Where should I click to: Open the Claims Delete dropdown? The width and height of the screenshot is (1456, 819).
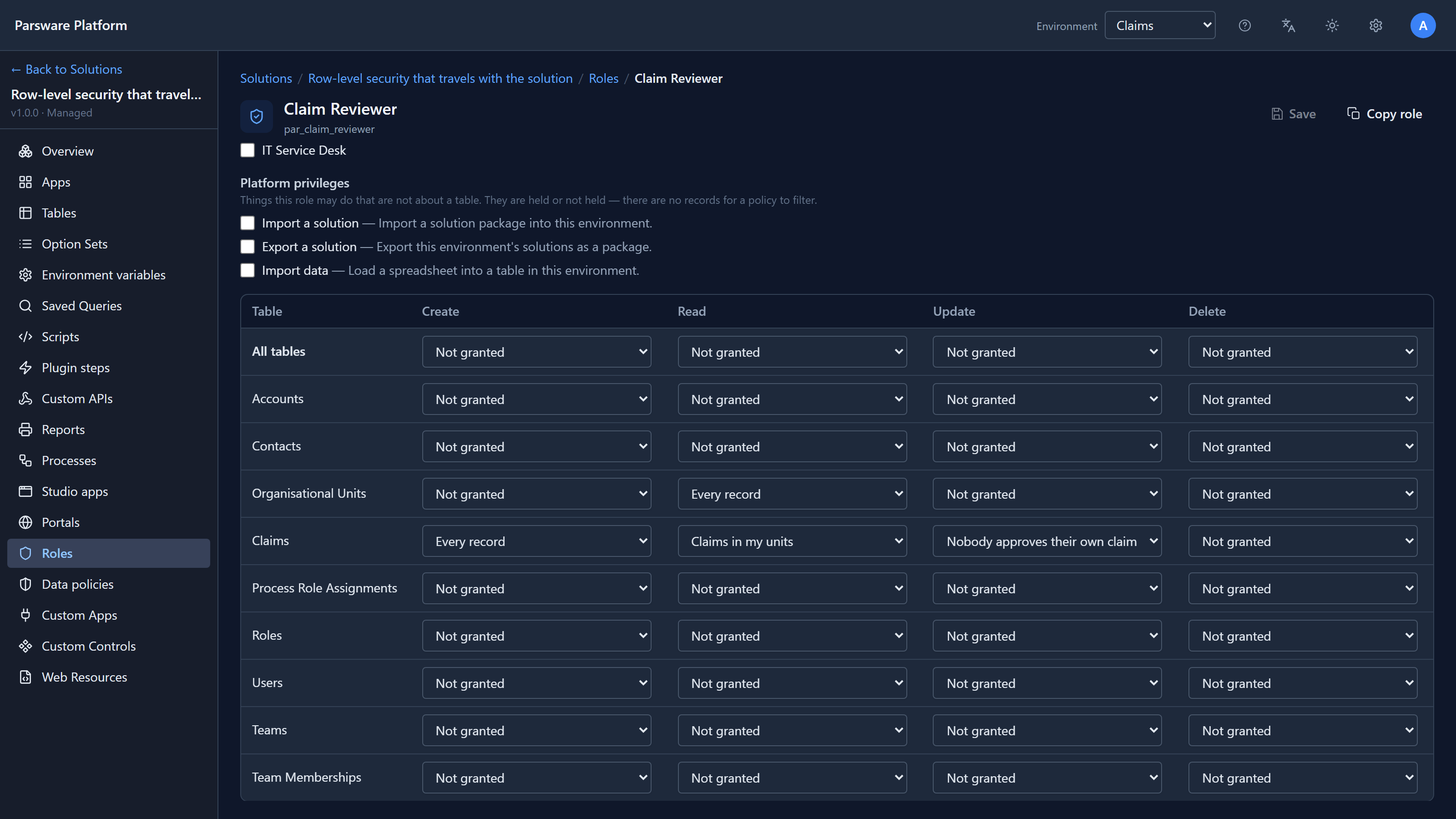(x=1303, y=541)
